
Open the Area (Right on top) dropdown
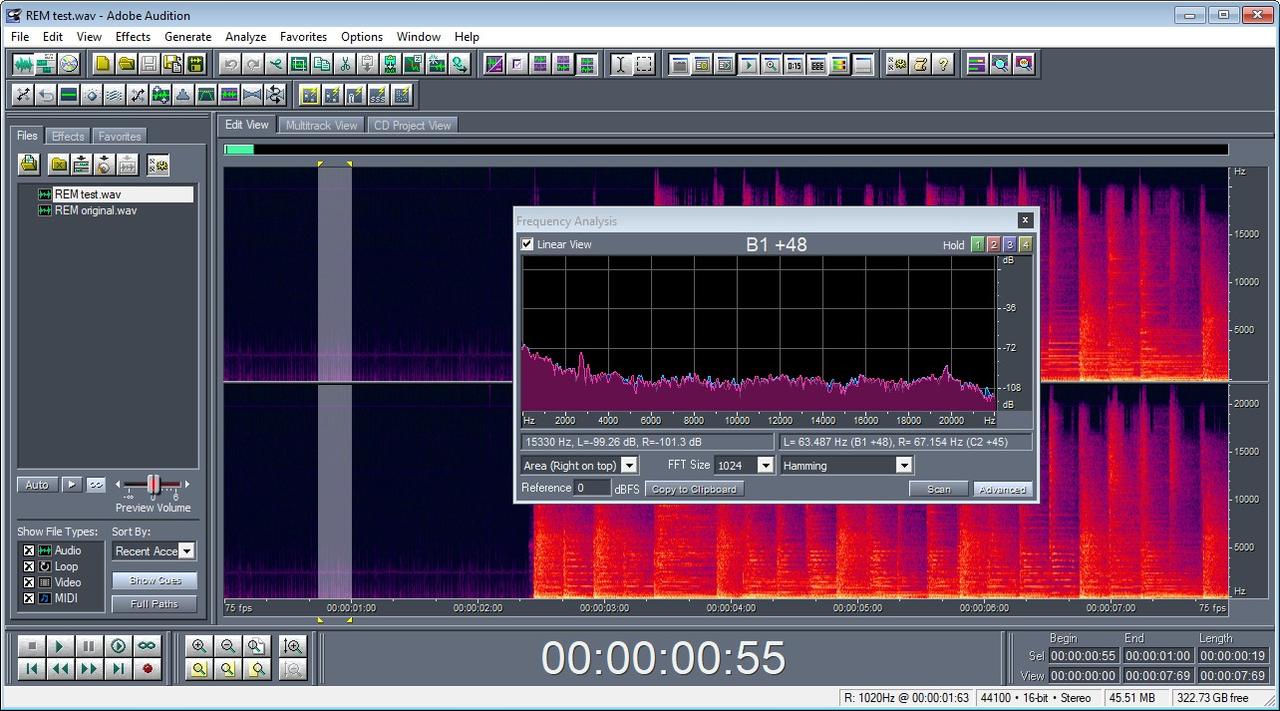pos(579,465)
